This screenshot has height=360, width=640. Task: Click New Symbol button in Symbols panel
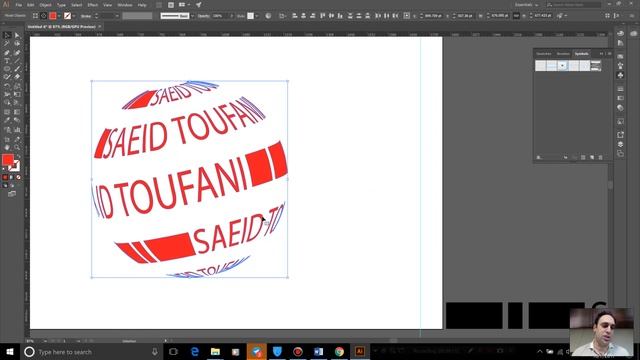pyautogui.click(x=592, y=157)
